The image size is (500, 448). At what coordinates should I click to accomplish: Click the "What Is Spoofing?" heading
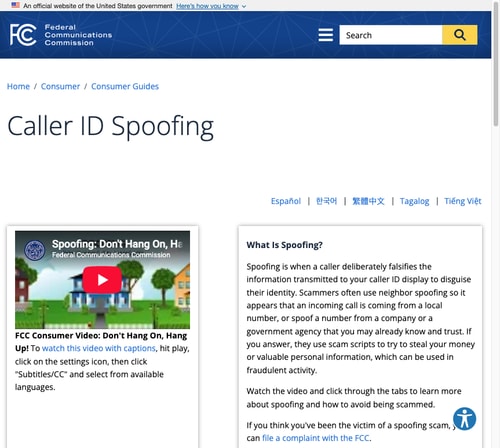(x=284, y=245)
